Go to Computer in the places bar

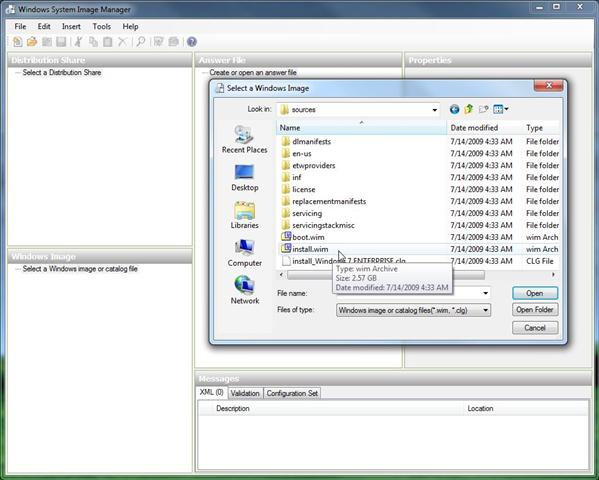pos(244,253)
